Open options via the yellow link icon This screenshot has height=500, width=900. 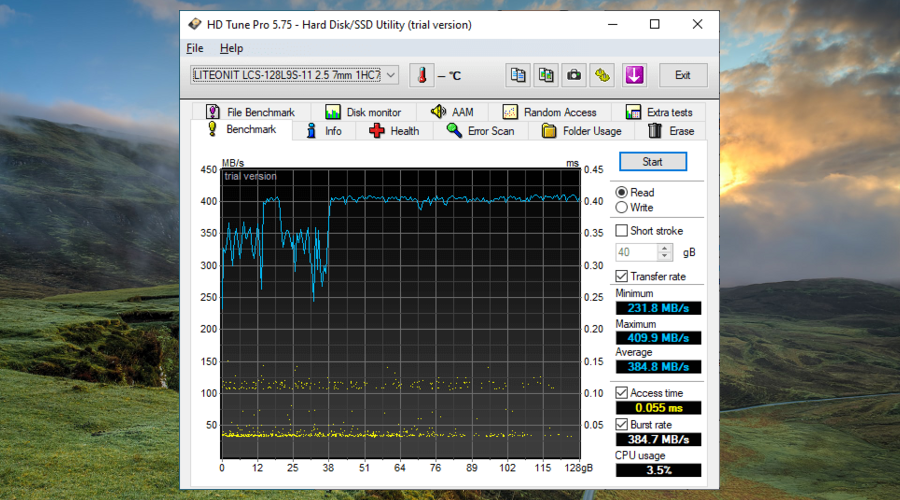602,75
